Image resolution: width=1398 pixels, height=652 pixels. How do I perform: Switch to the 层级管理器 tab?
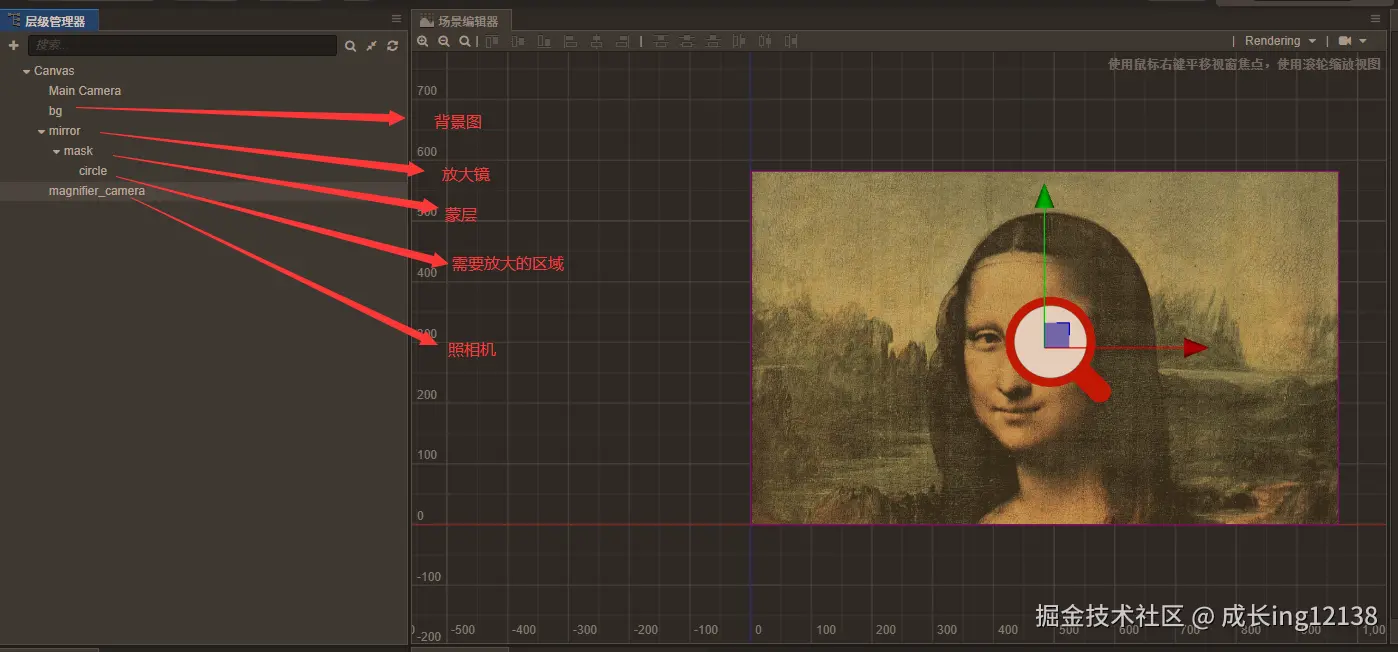coord(48,20)
